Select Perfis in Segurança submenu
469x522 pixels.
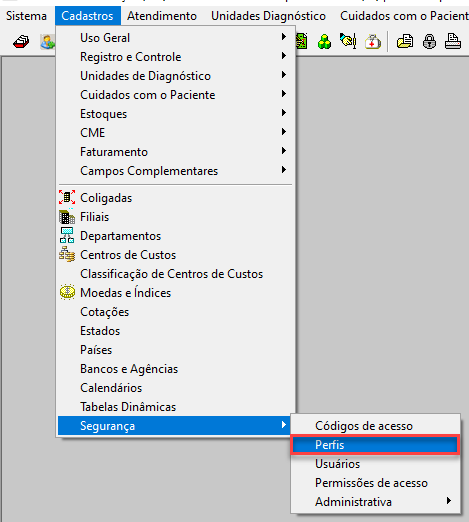click(375, 445)
